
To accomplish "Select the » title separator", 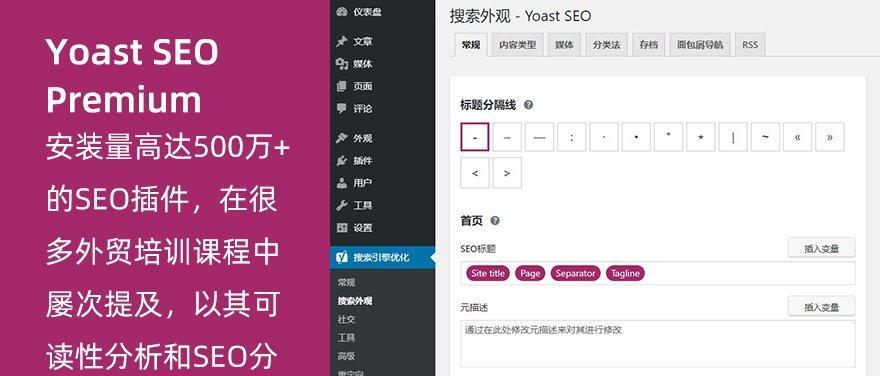I will (830, 137).
